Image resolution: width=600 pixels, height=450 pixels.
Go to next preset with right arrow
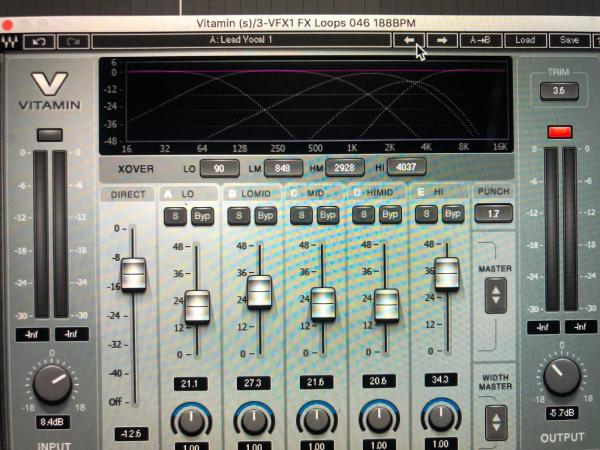(x=442, y=40)
